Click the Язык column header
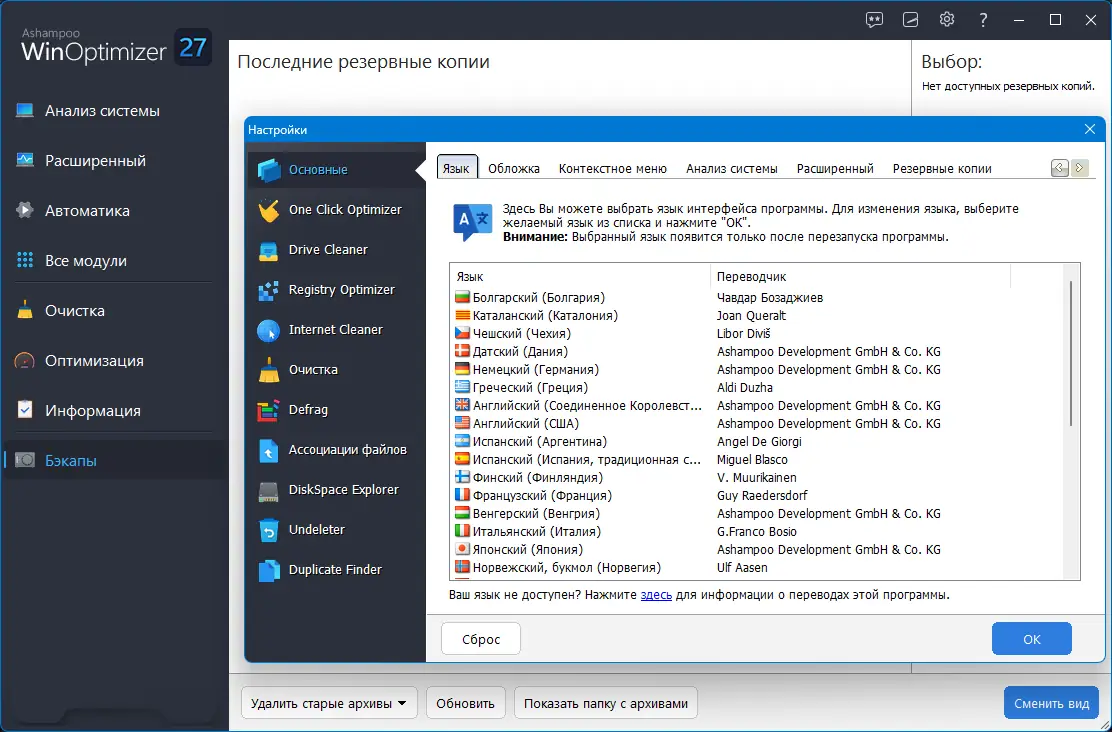The width and height of the screenshot is (1112, 732). pyautogui.click(x=580, y=277)
